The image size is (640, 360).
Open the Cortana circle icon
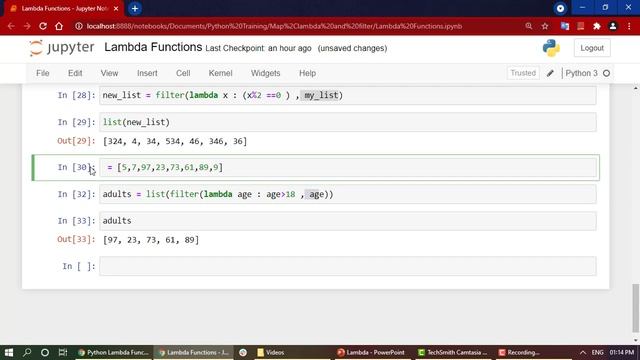pos(45,352)
